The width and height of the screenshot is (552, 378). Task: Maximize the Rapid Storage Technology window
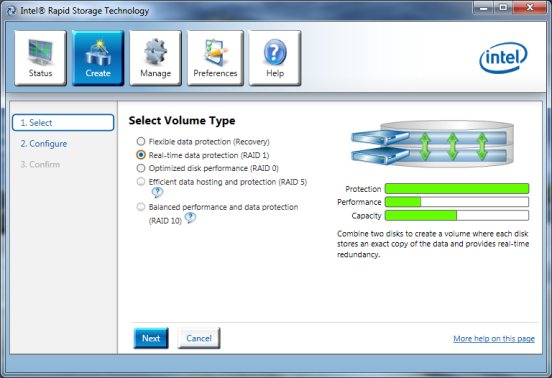pyautogui.click(x=503, y=8)
